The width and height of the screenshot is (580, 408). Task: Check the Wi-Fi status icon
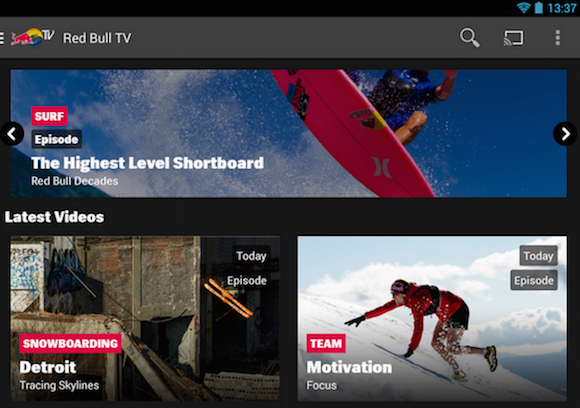point(523,7)
